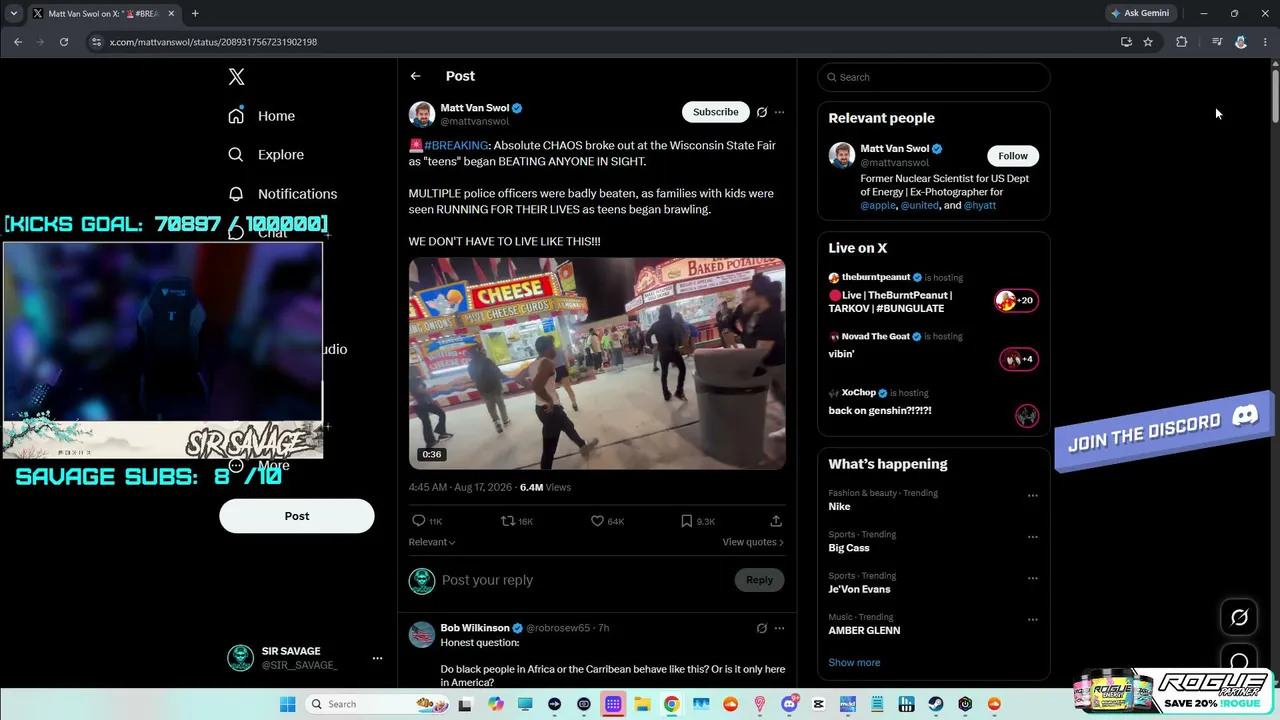Repost the post with 16K reposts
The image size is (1280, 720).
point(517,521)
